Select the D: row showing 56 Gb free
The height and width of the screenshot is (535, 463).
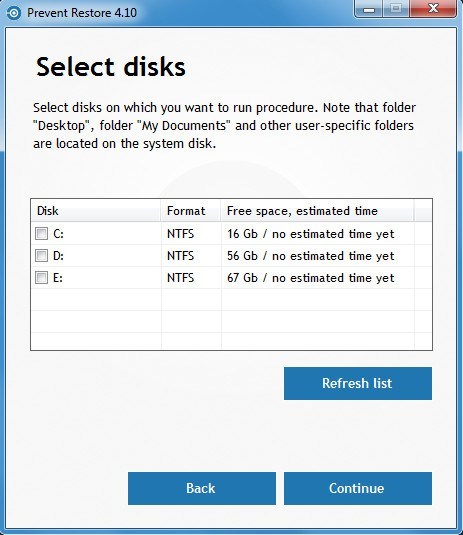231,256
